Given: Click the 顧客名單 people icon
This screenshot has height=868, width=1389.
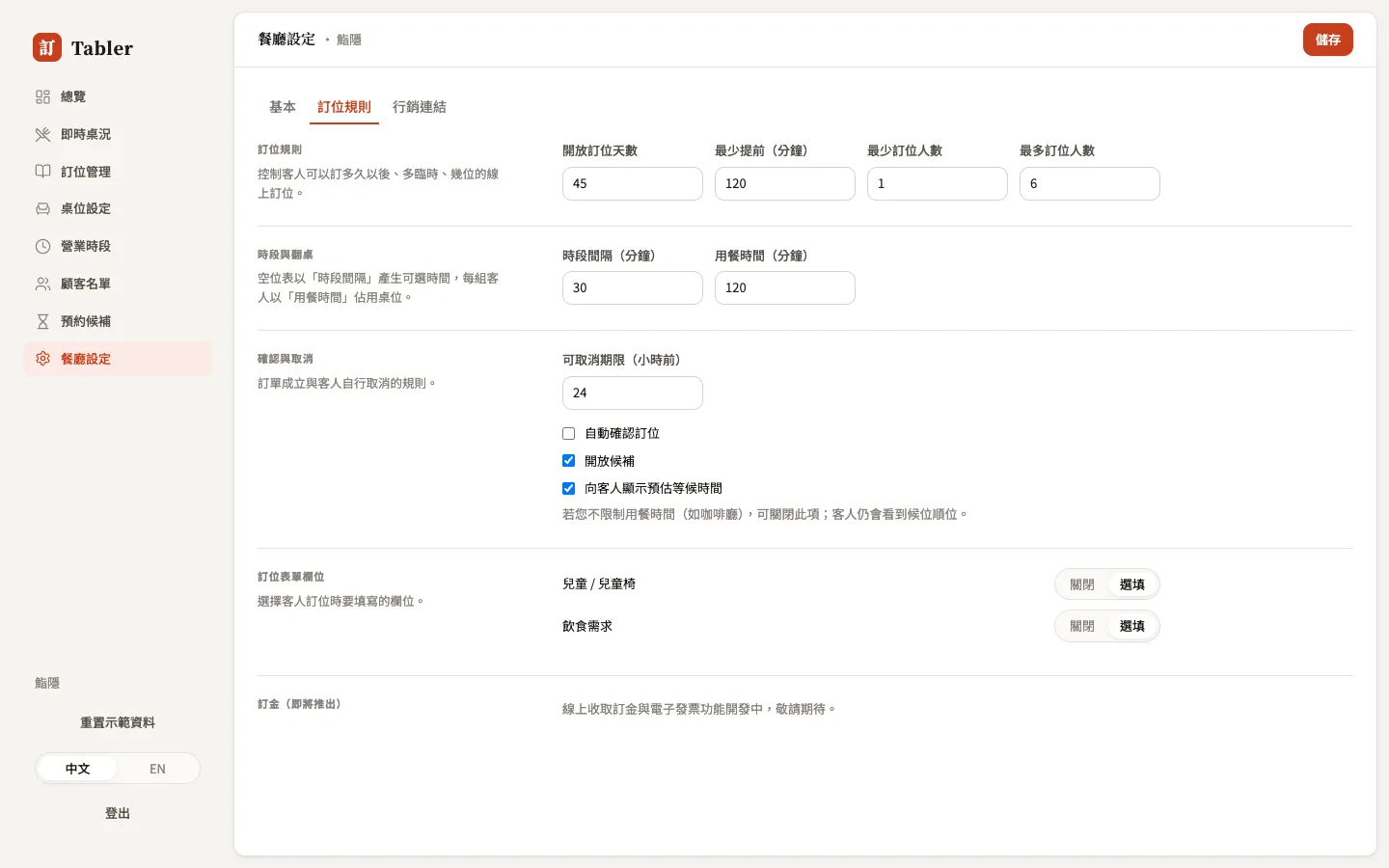Looking at the screenshot, I should (x=42, y=284).
